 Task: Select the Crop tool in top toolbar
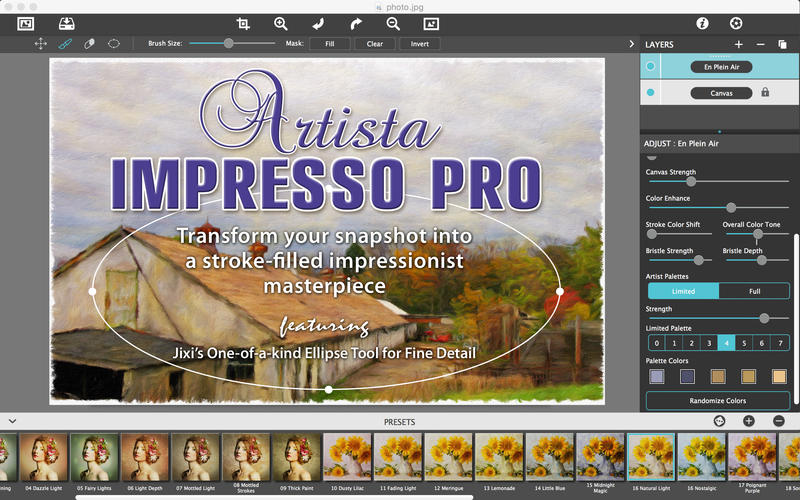point(243,23)
